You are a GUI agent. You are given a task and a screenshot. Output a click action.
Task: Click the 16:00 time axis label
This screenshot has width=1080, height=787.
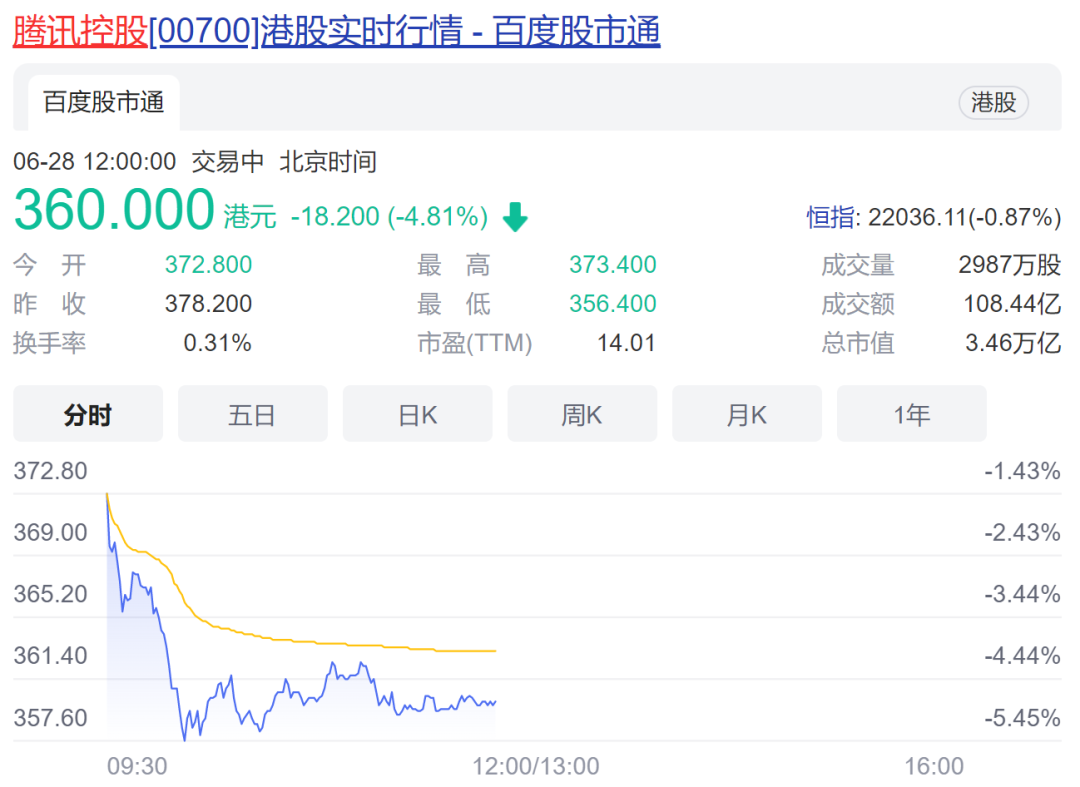934,766
